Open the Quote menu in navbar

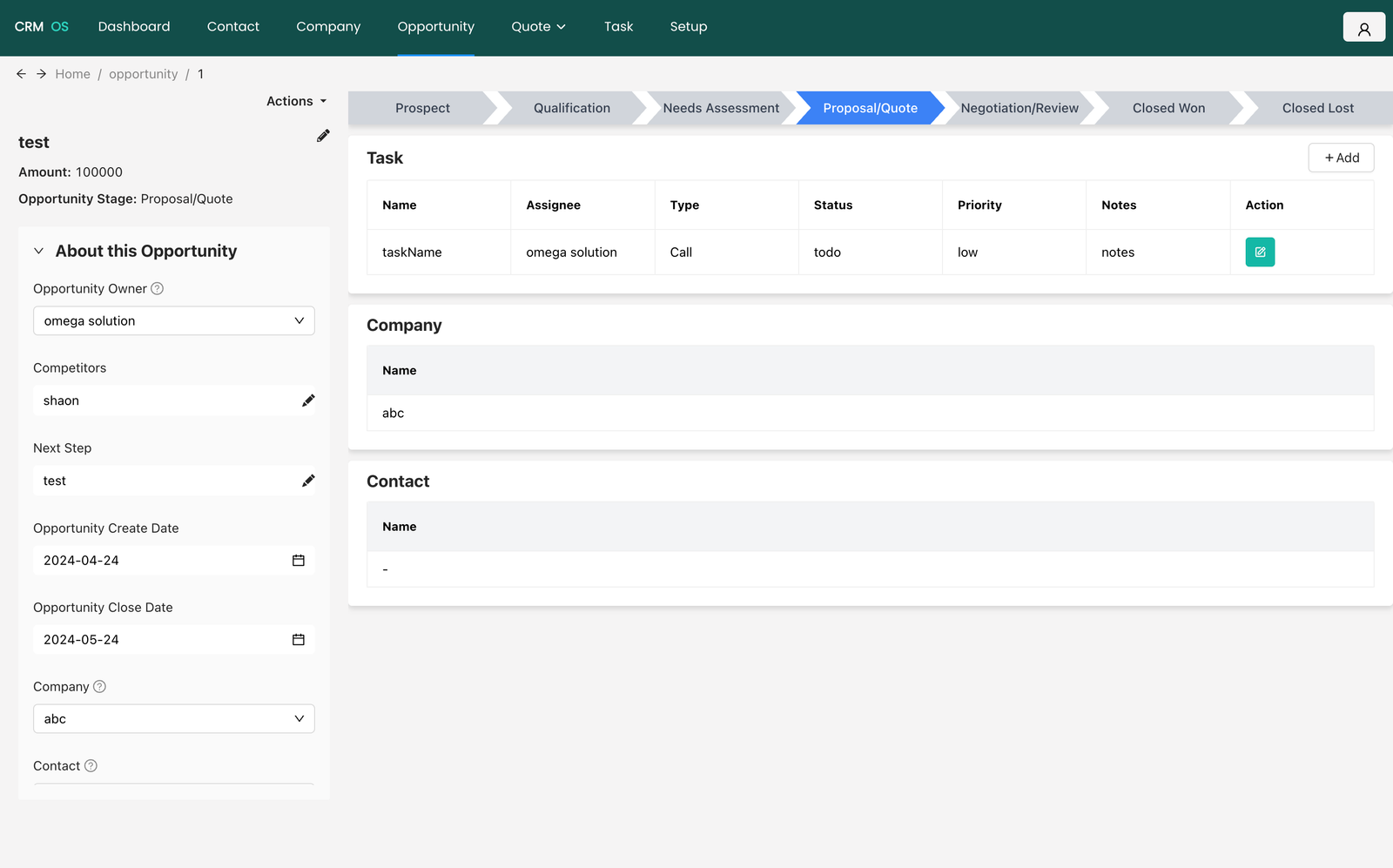[538, 27]
